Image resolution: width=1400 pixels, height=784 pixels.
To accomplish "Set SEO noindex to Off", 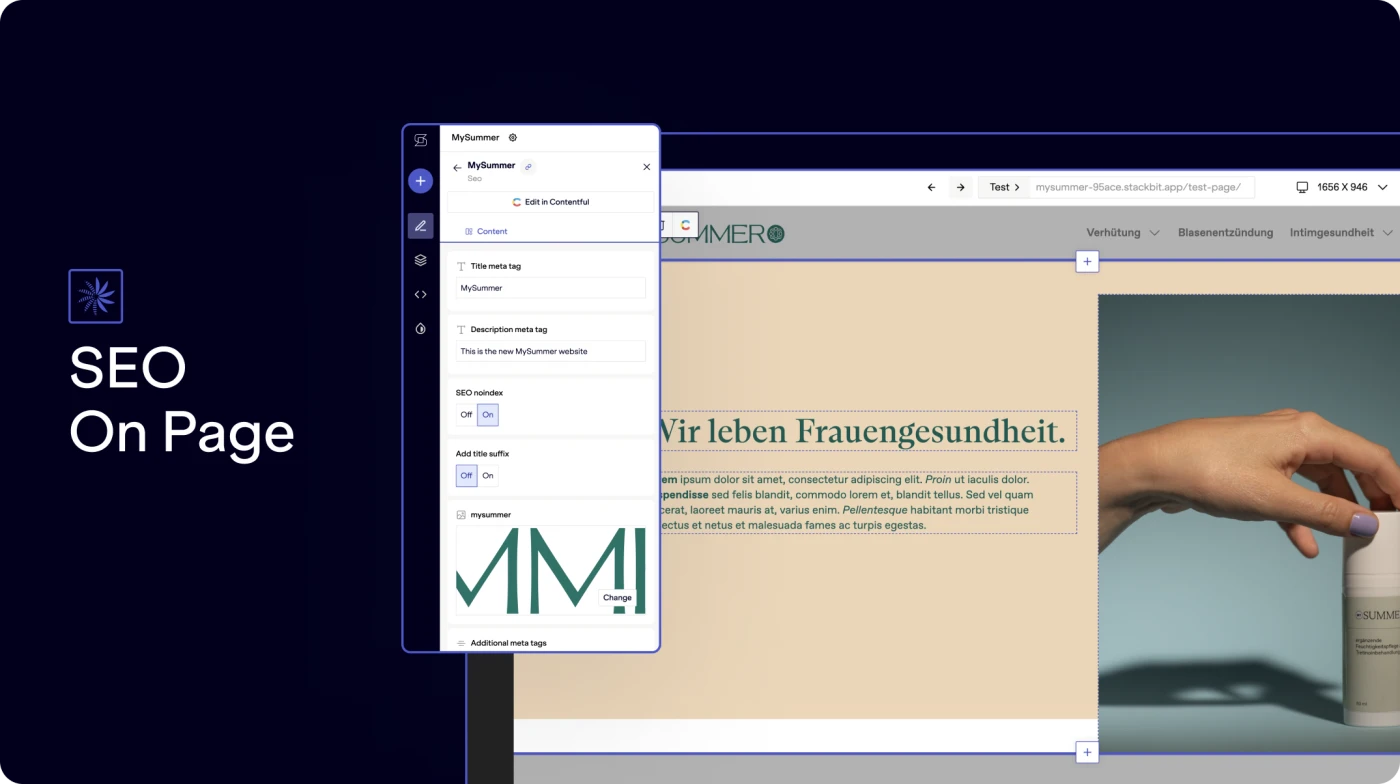I will pos(466,415).
